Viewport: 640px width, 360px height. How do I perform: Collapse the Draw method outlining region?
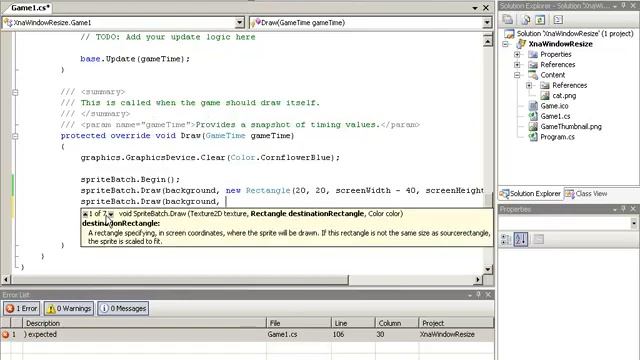(15, 136)
